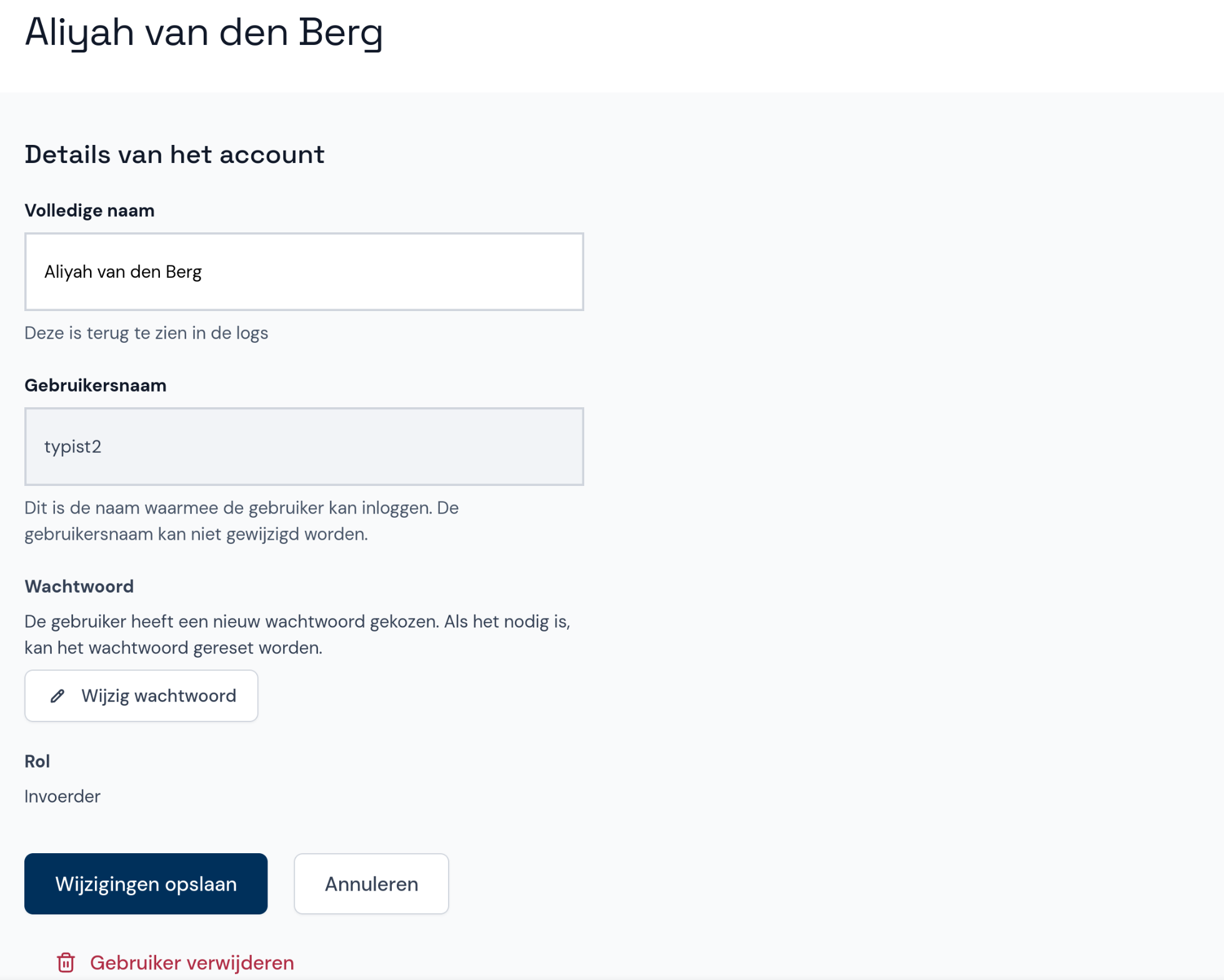This screenshot has height=980, width=1224.
Task: Select the text Aliyah van den Berg in the name field
Action: pos(122,271)
